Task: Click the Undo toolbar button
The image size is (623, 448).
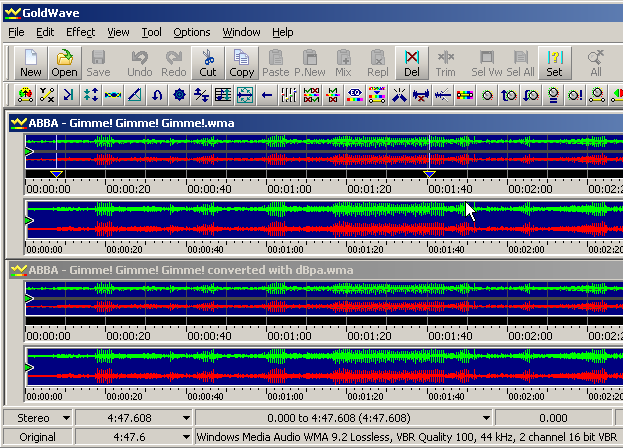Action: (x=140, y=63)
